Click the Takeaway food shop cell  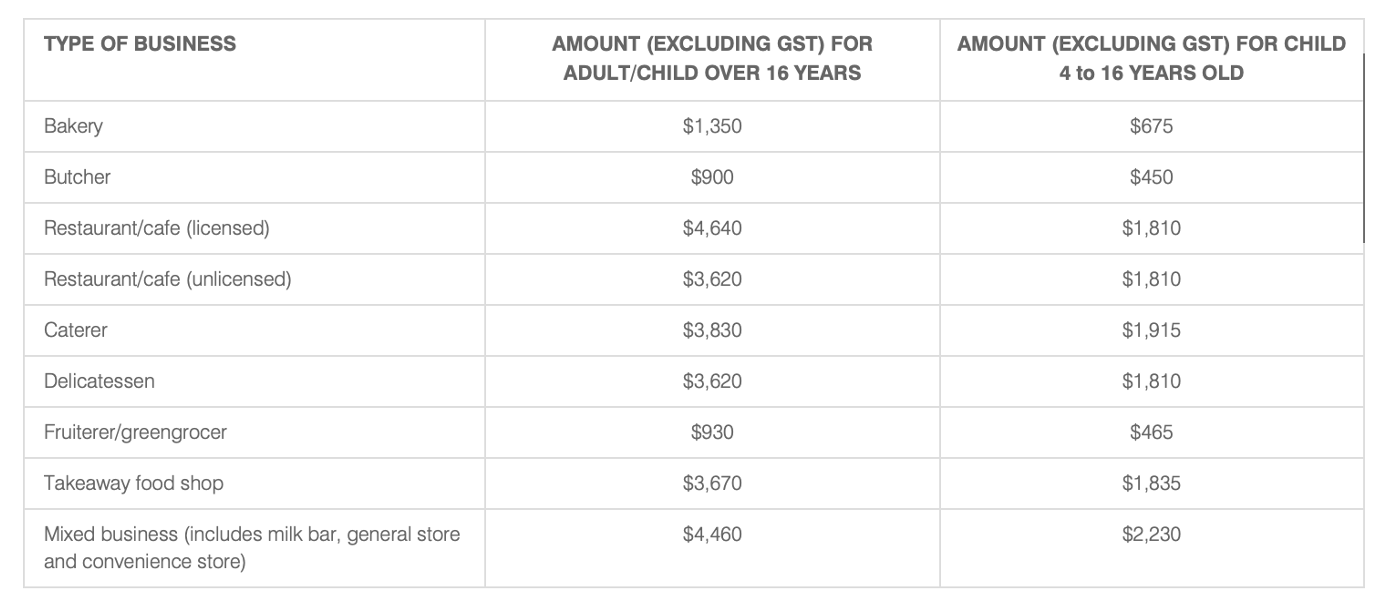point(133,483)
